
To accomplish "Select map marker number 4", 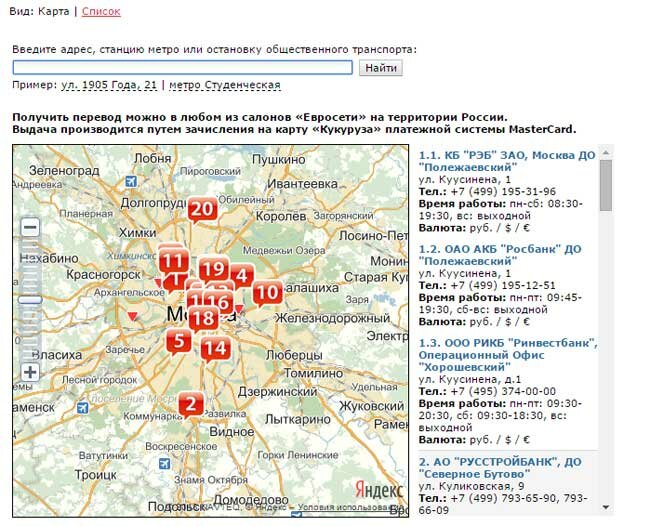I will click(242, 276).
